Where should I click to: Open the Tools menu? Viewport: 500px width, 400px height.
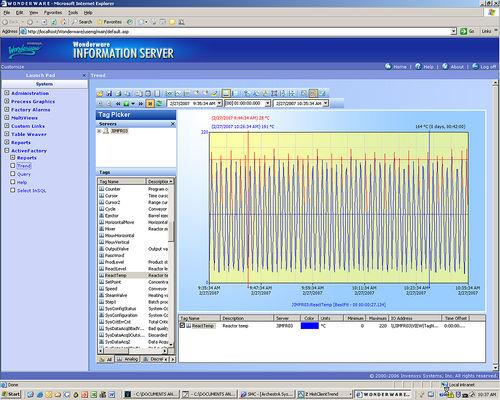[73, 13]
